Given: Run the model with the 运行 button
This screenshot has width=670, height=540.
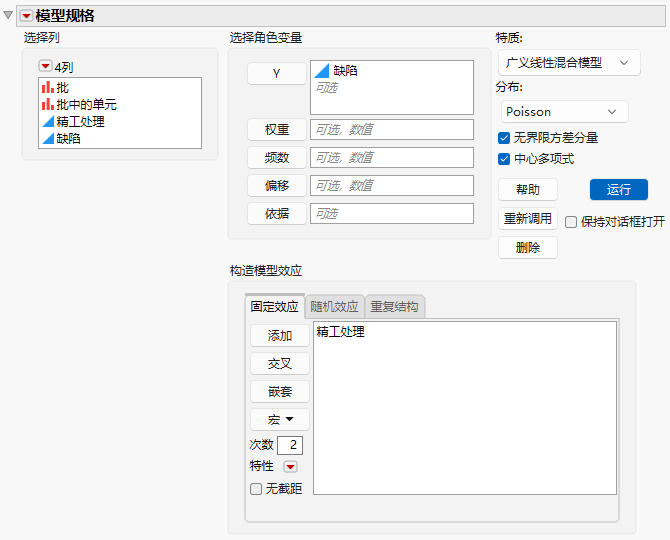Looking at the screenshot, I should [x=619, y=189].
